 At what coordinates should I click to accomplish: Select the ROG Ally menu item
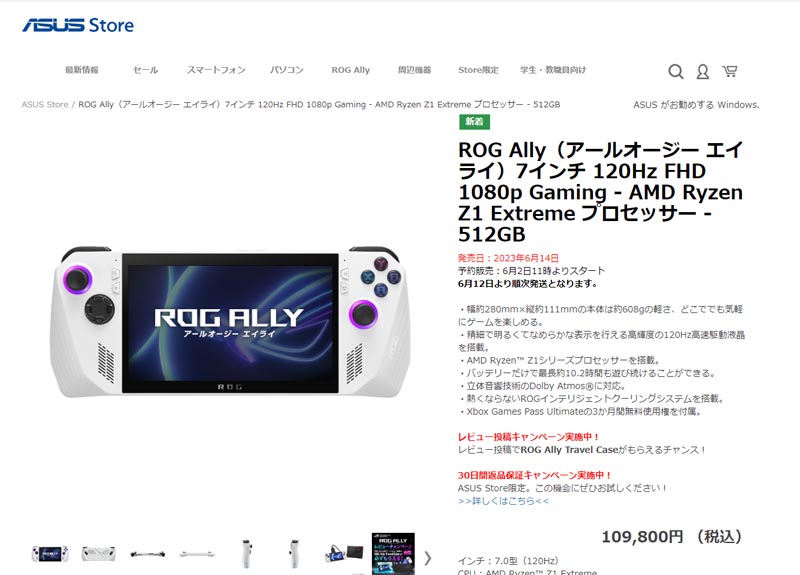(x=351, y=70)
